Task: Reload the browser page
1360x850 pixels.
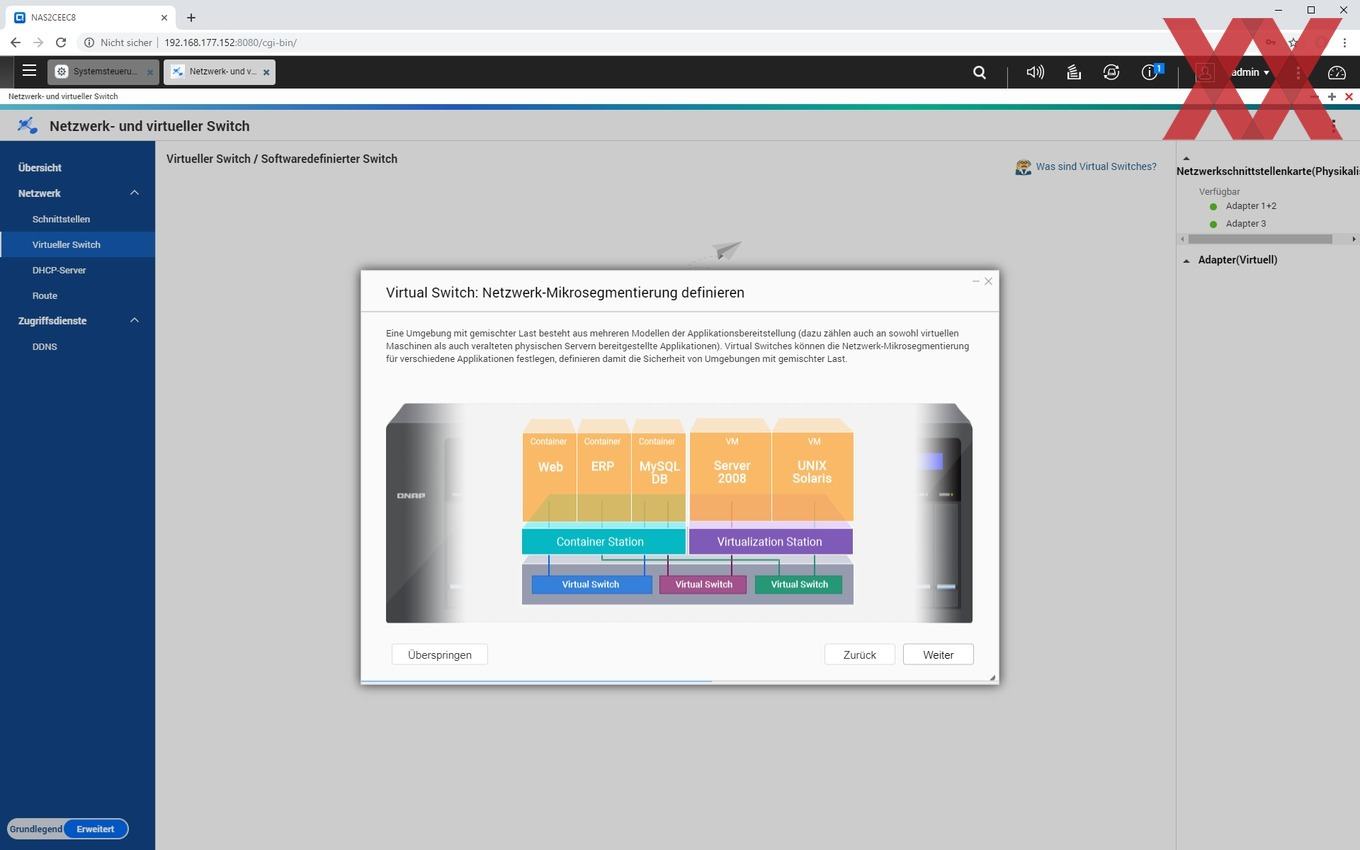Action: [61, 42]
